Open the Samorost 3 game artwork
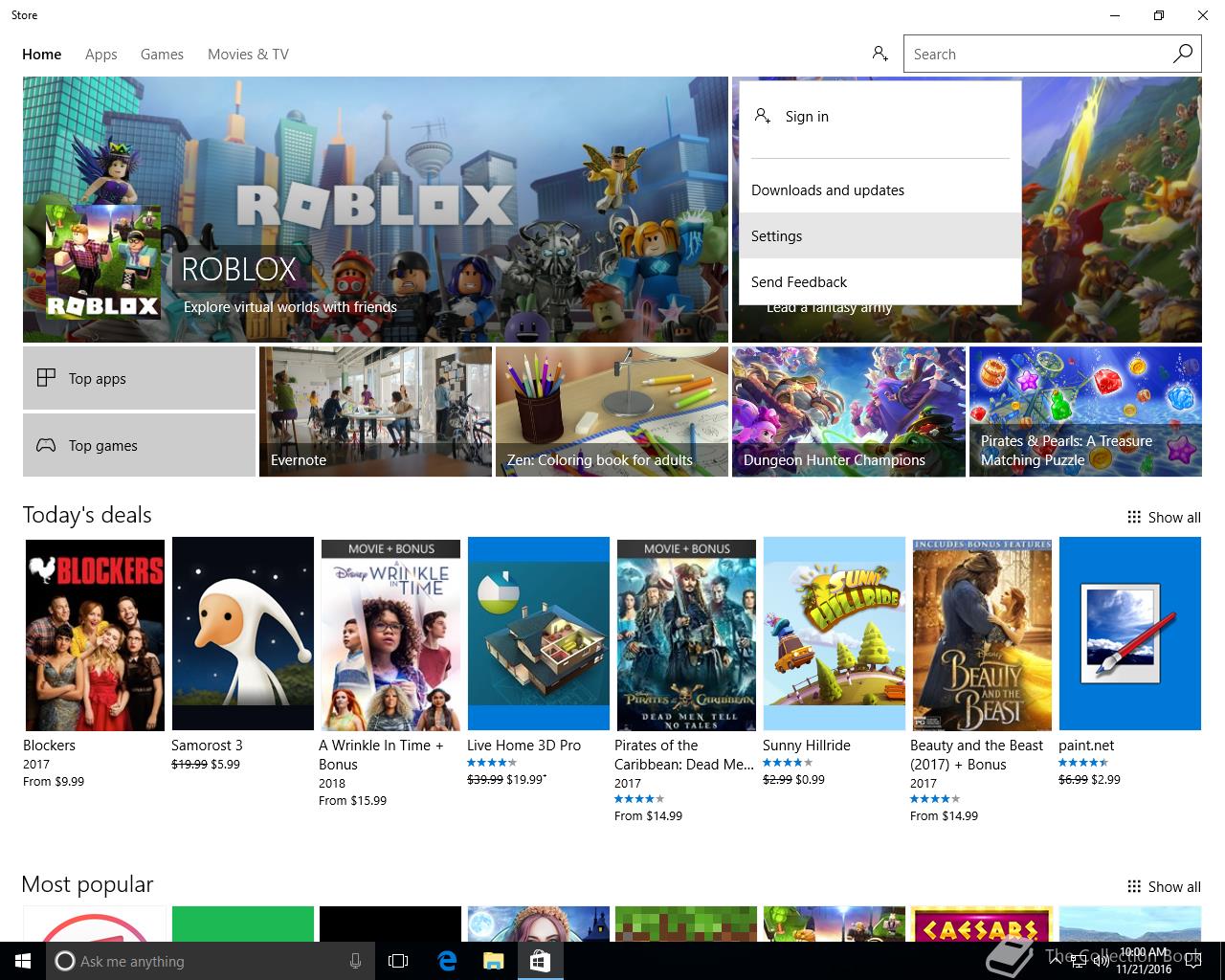 243,634
